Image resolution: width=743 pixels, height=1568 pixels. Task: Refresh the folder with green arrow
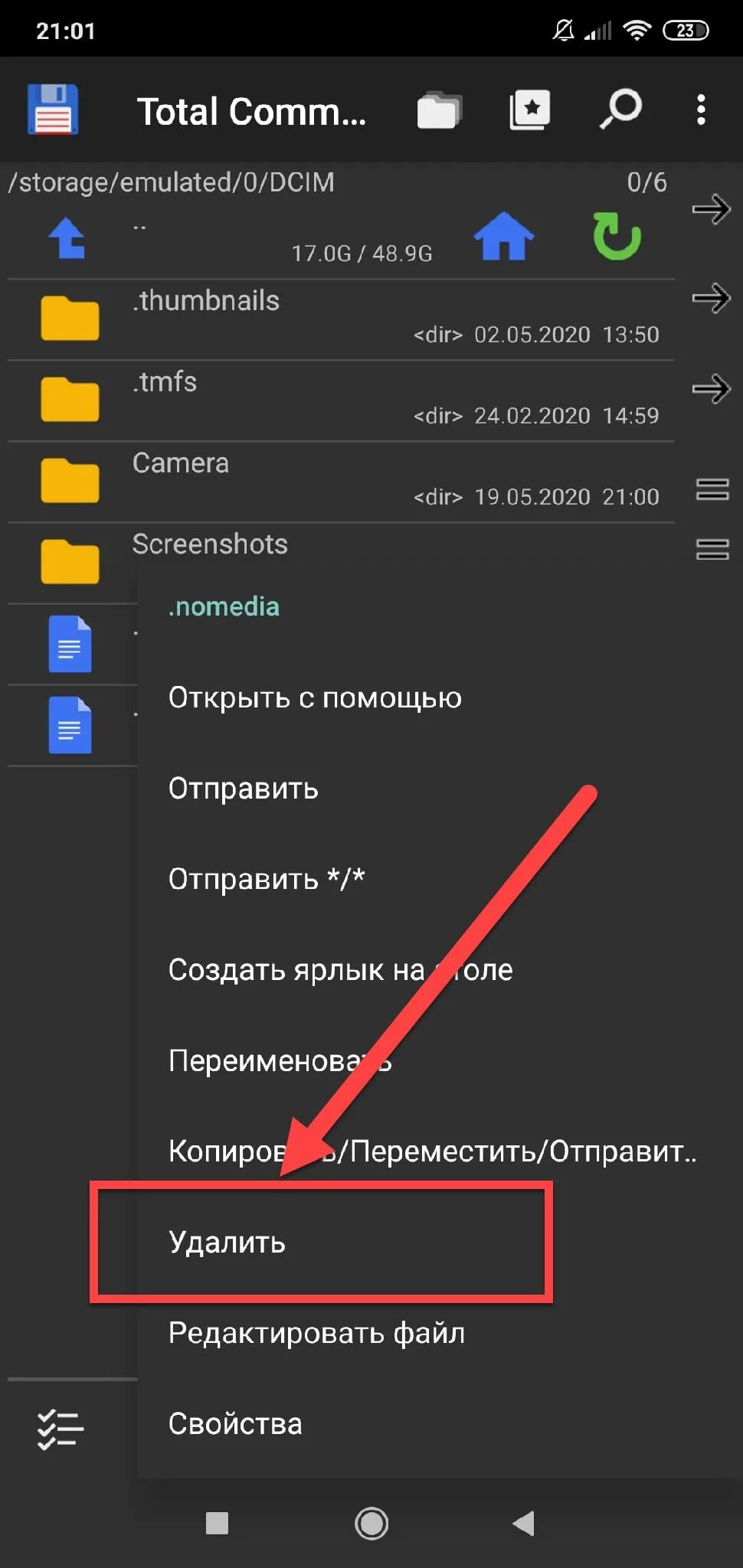click(x=617, y=237)
